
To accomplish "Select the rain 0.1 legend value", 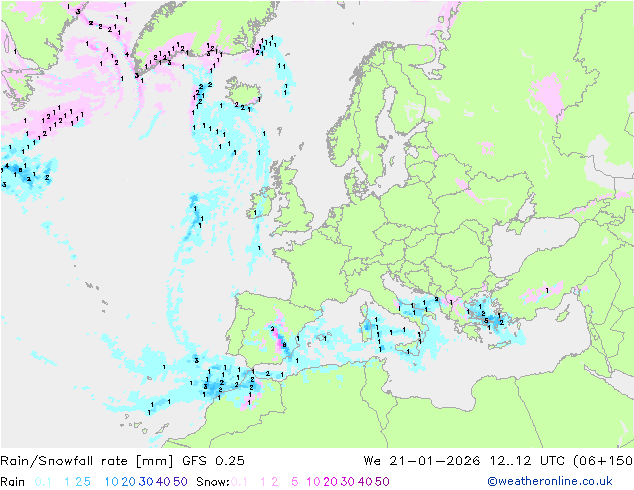I will 43,482.
